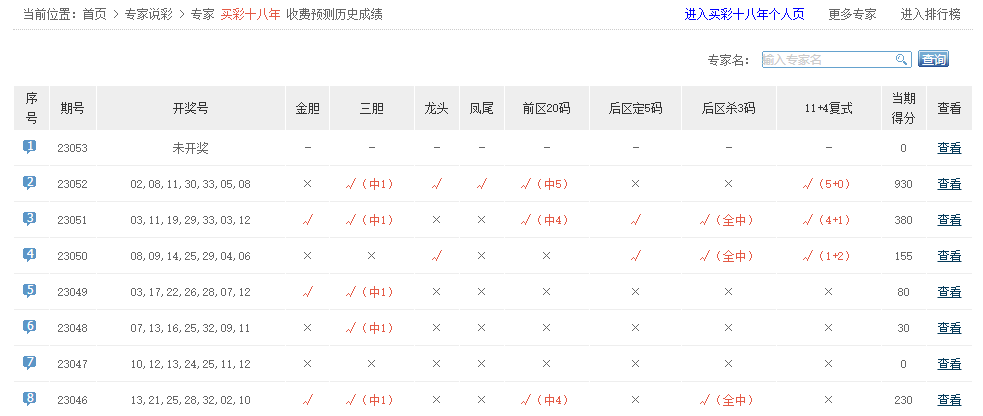Click the row number 7 badge icon
The width and height of the screenshot is (983, 416).
click(x=30, y=363)
